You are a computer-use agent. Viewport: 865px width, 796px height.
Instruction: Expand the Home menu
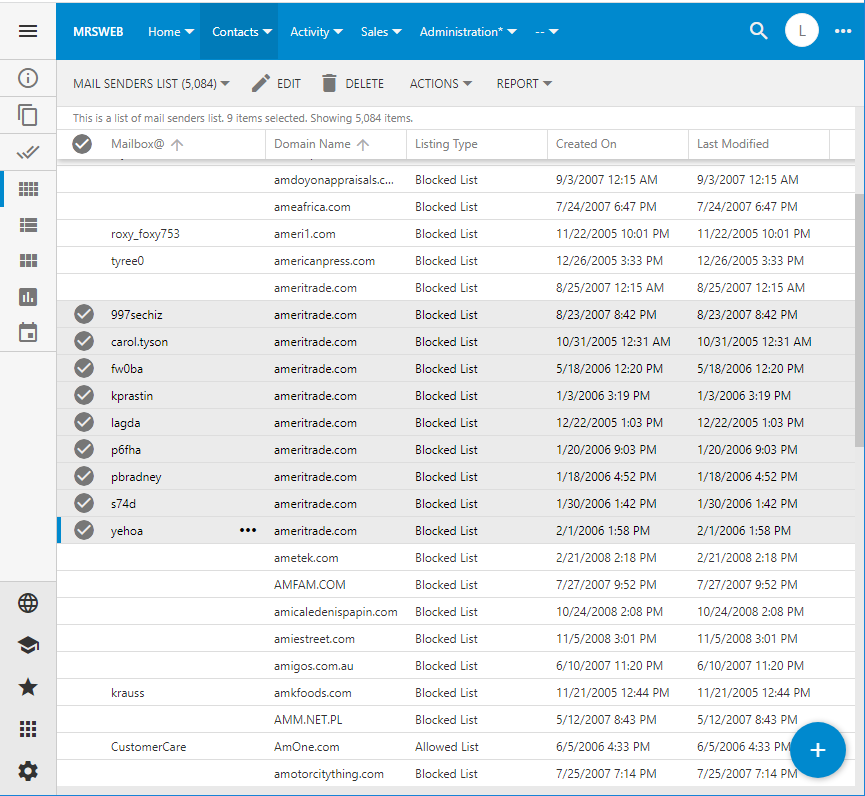(170, 31)
